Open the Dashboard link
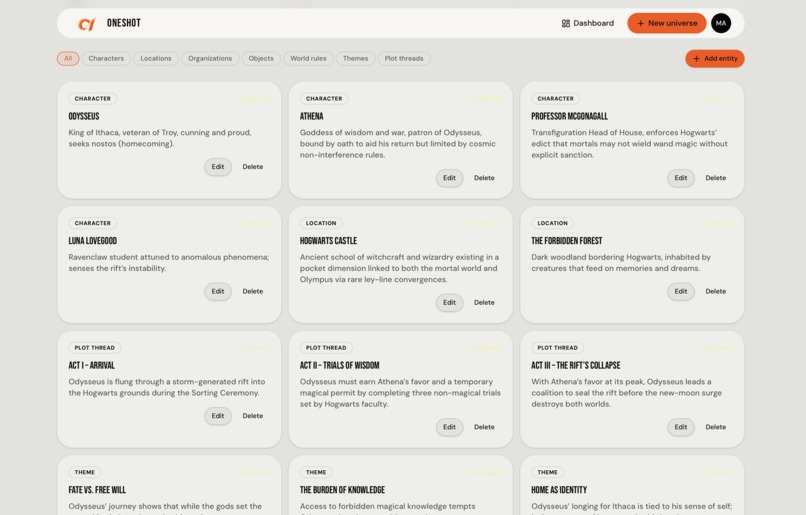Viewport: 806px width, 515px height. point(588,23)
